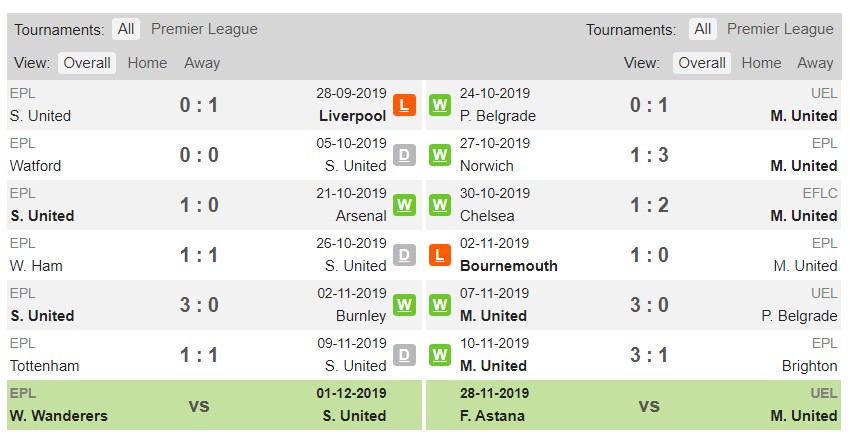Choose the right panel's Overall view

[701, 63]
